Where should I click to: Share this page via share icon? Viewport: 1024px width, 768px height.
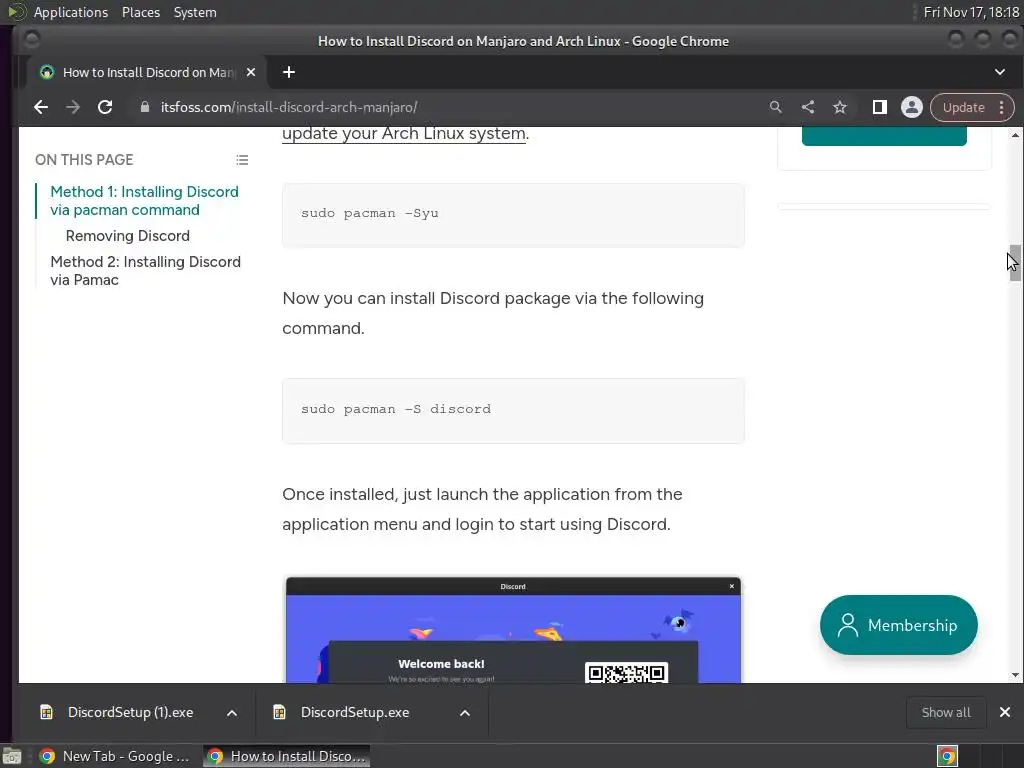808,107
